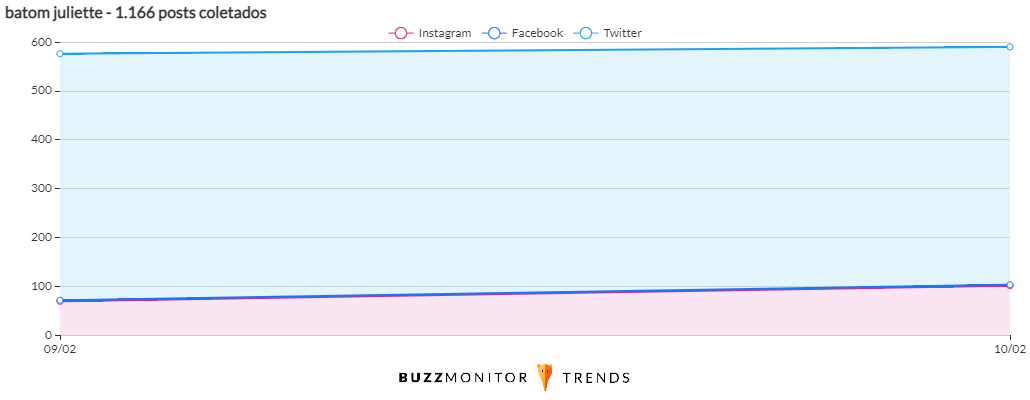Click the Facebook blue legend marker

(492, 33)
